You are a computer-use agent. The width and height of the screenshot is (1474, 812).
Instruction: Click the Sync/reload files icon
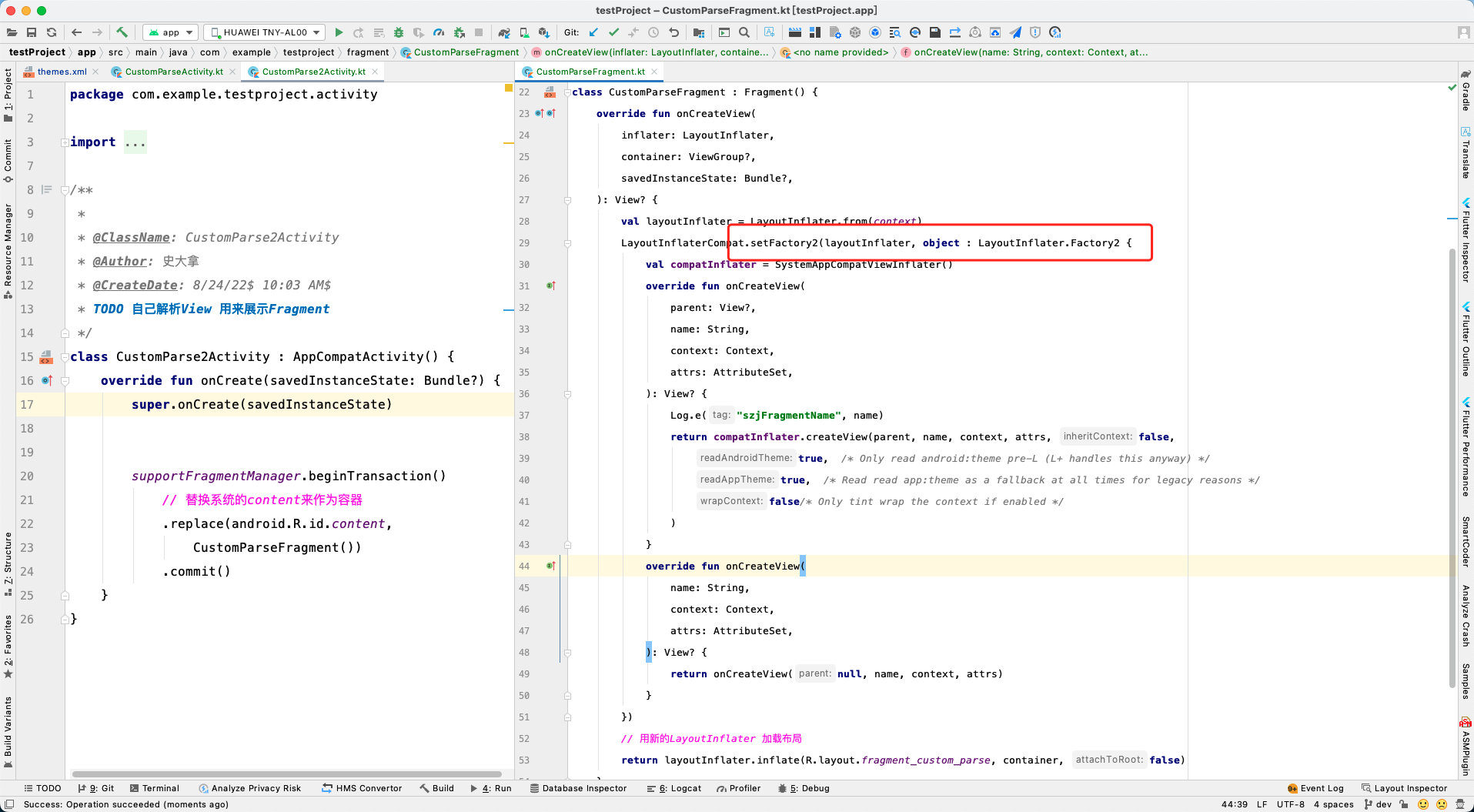tap(52, 32)
